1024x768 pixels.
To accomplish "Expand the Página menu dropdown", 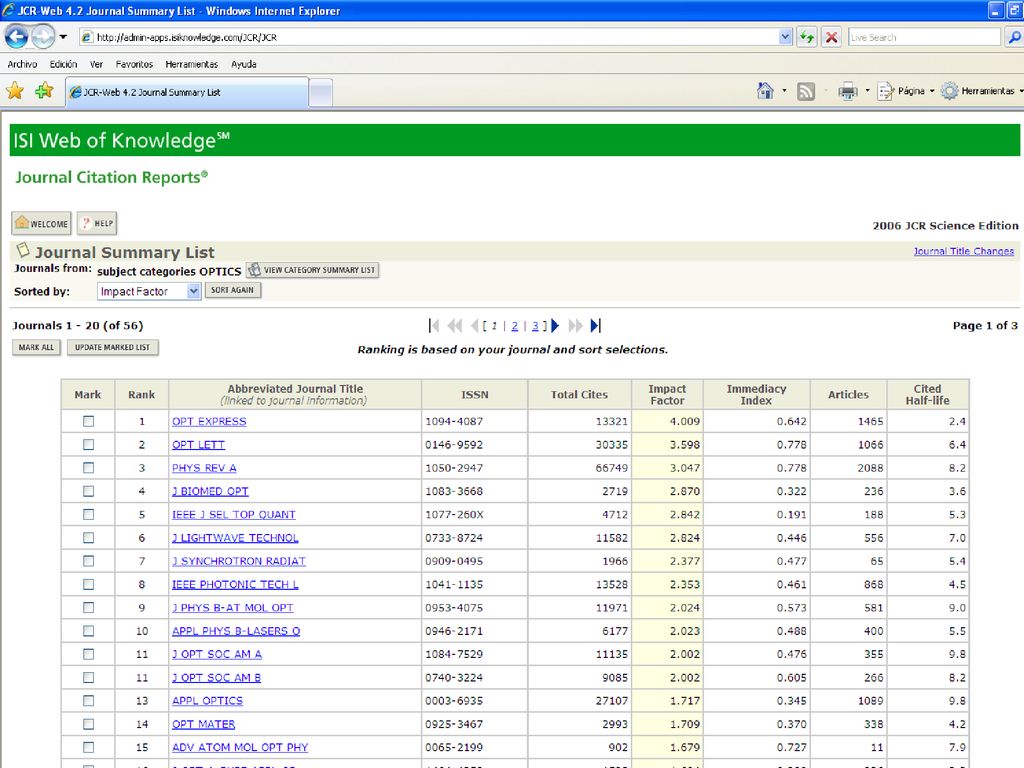I will tap(932, 91).
